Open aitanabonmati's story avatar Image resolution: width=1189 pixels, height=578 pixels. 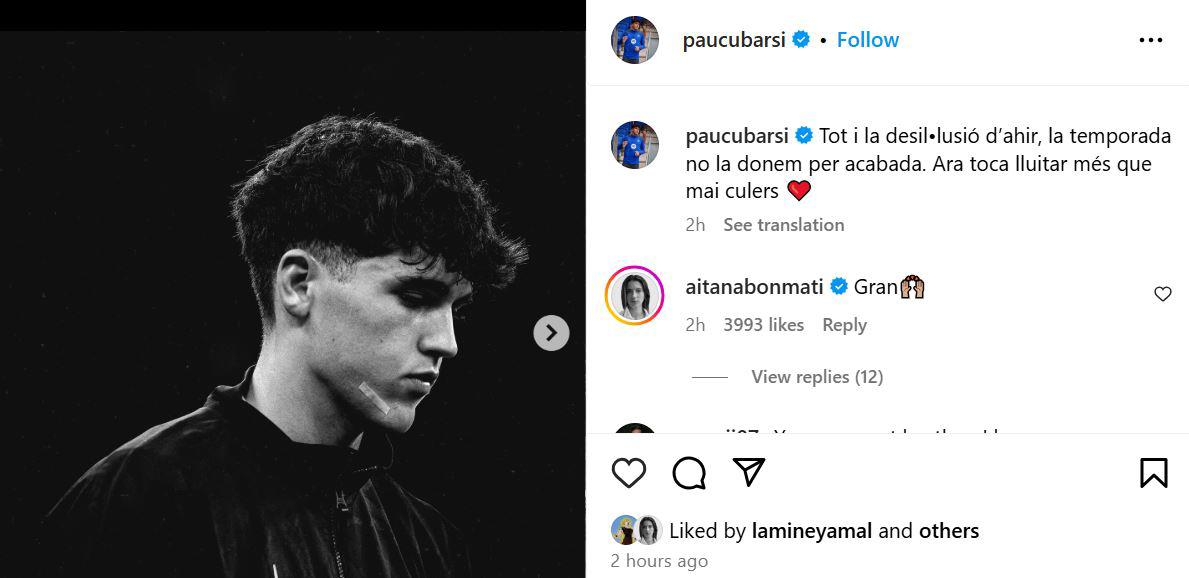pyautogui.click(x=635, y=295)
